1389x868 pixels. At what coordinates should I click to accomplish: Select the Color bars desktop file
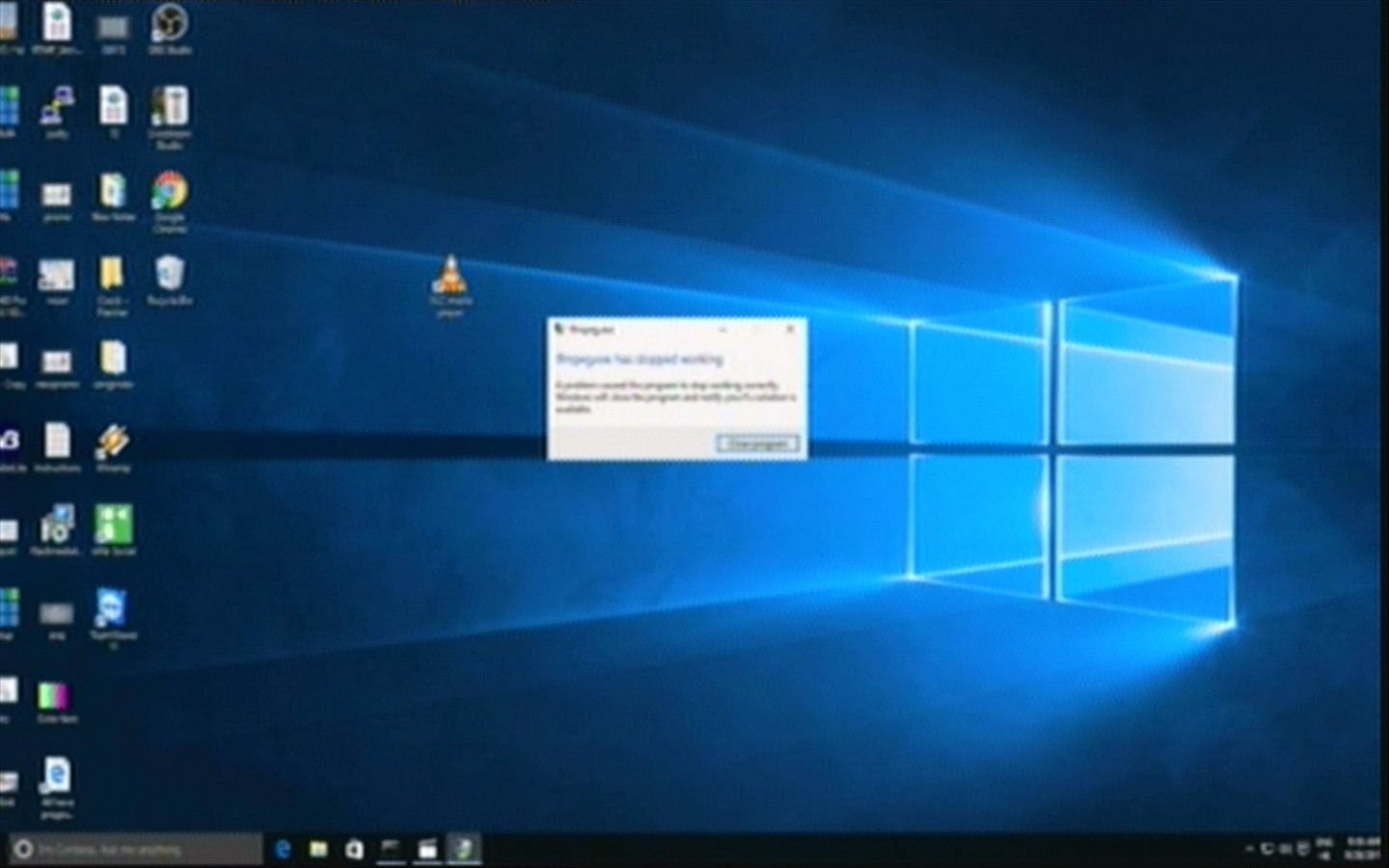click(56, 702)
